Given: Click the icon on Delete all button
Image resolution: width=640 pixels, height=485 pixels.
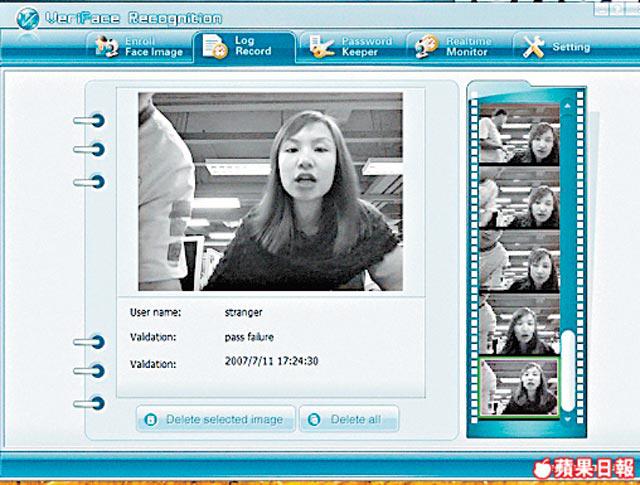Looking at the screenshot, I should coord(315,420).
